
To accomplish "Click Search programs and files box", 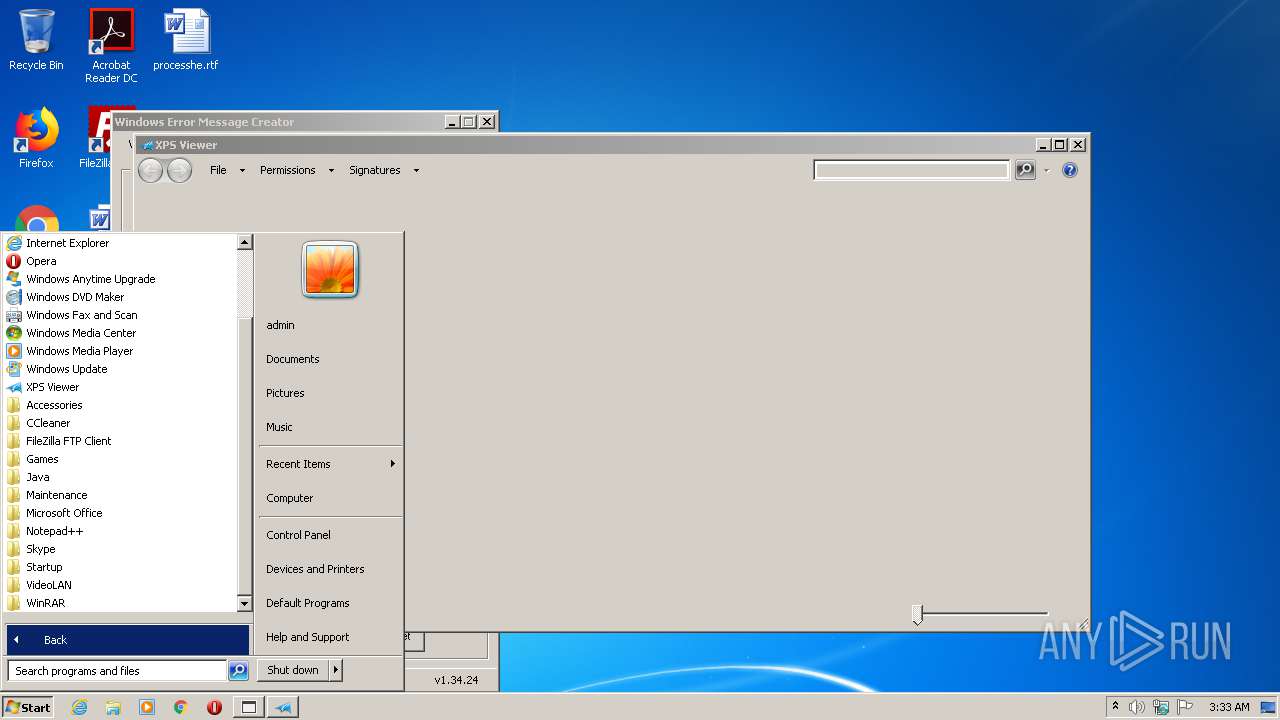I will (x=117, y=671).
